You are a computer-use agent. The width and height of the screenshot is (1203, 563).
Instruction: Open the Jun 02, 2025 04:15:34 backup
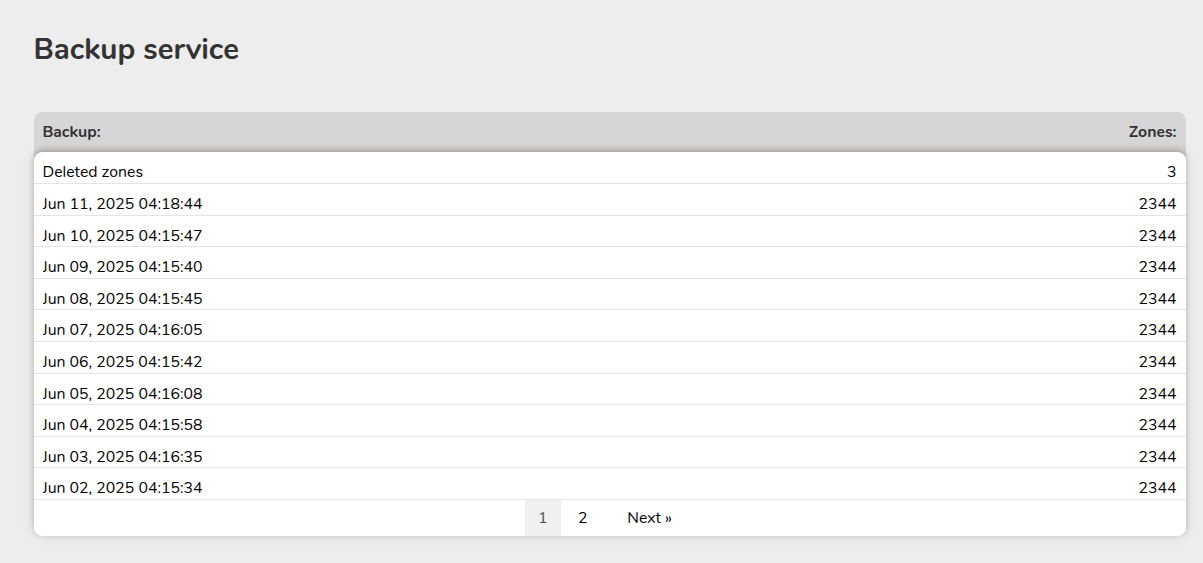click(x=122, y=488)
